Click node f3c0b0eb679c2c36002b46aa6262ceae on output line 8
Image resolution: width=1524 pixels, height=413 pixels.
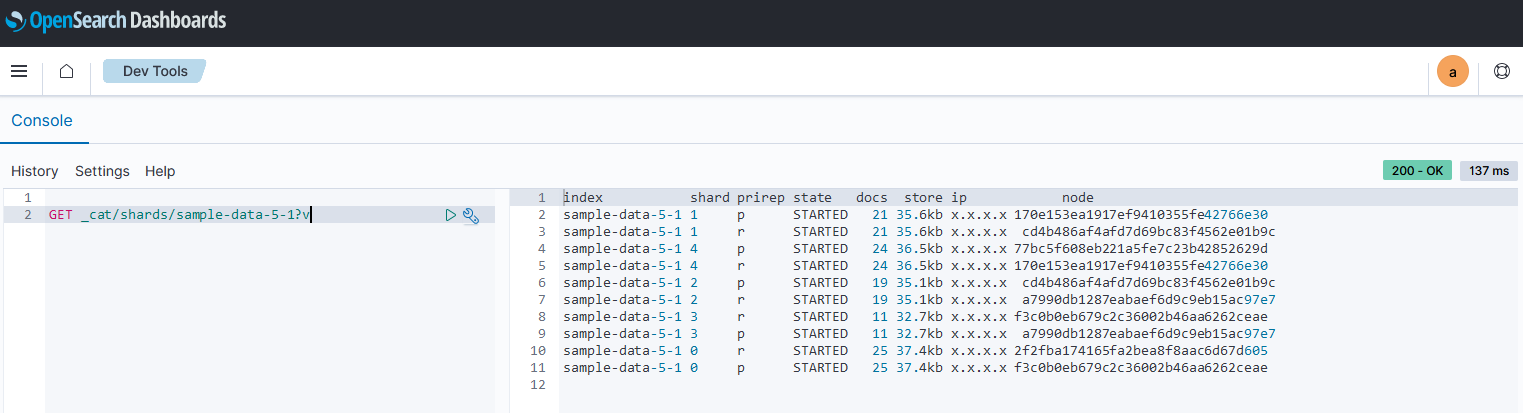[x=1141, y=317]
